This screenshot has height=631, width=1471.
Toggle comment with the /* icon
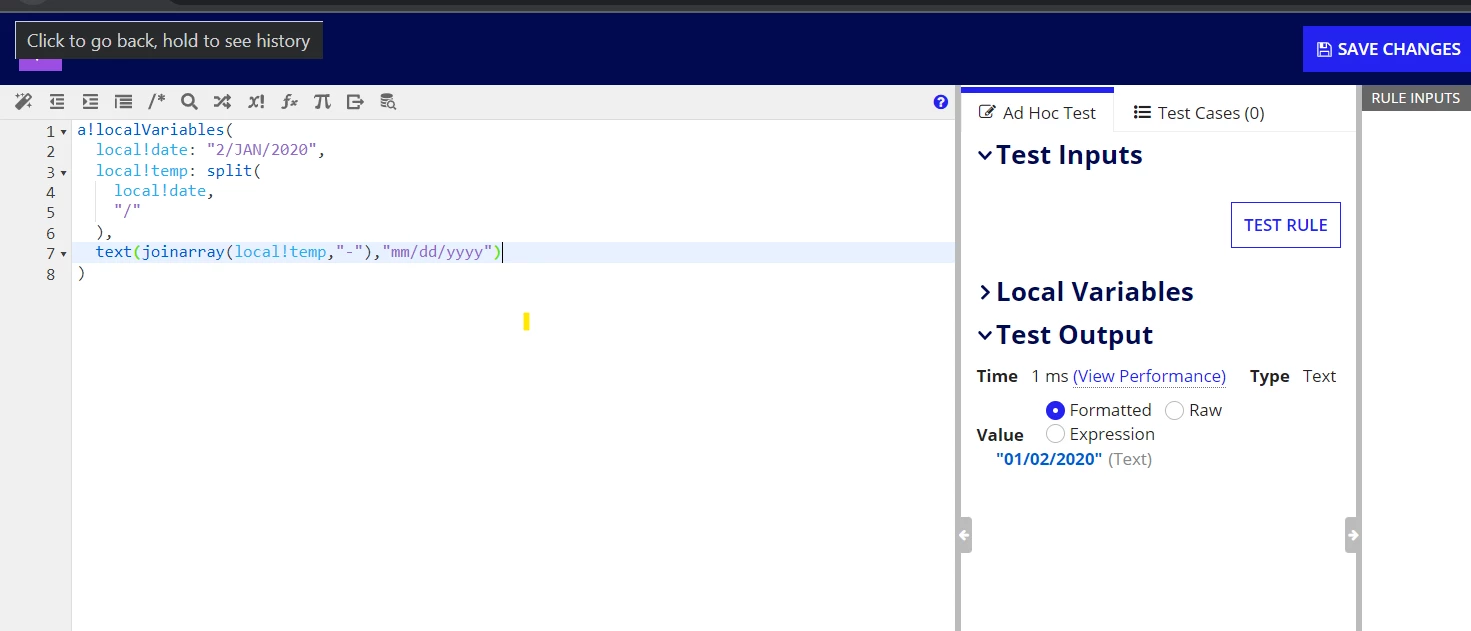(157, 101)
